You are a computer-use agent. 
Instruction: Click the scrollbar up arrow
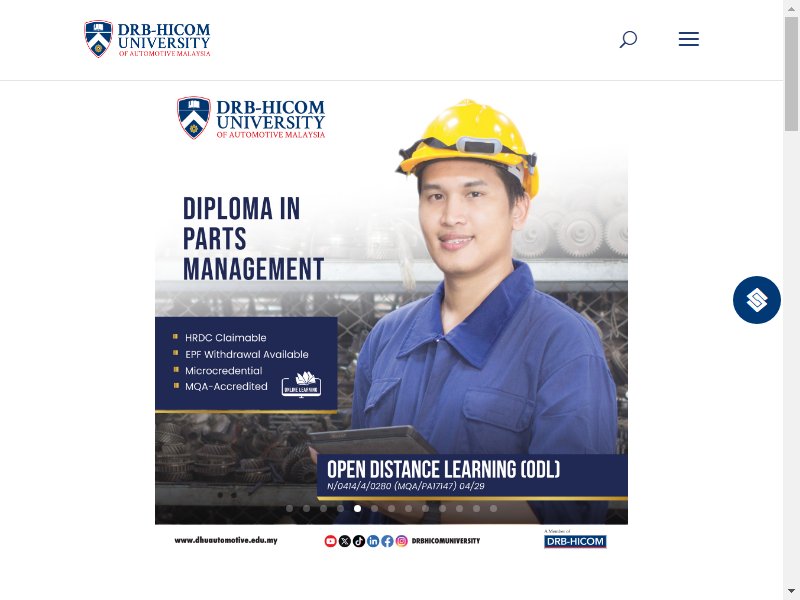coord(791,7)
